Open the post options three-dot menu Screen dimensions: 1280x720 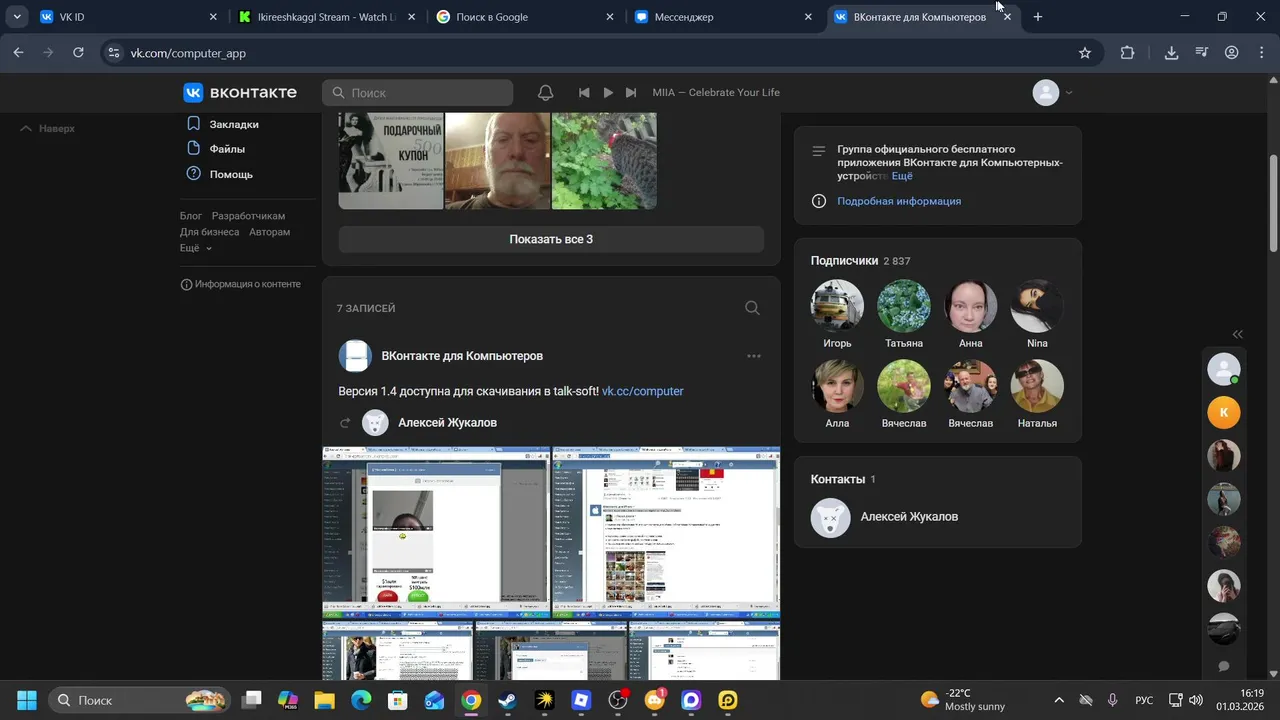(754, 356)
